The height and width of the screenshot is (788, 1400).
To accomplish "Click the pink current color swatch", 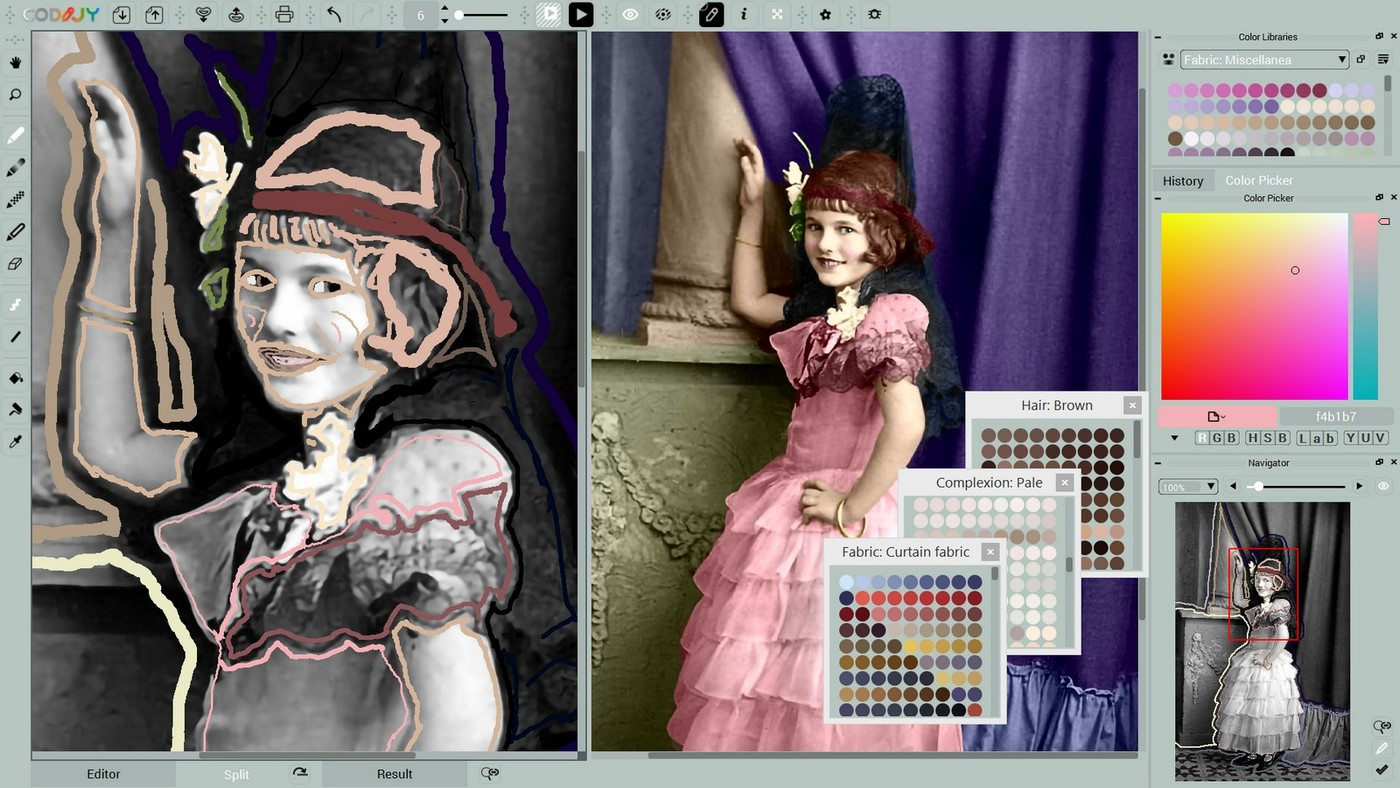I will [x=1216, y=416].
